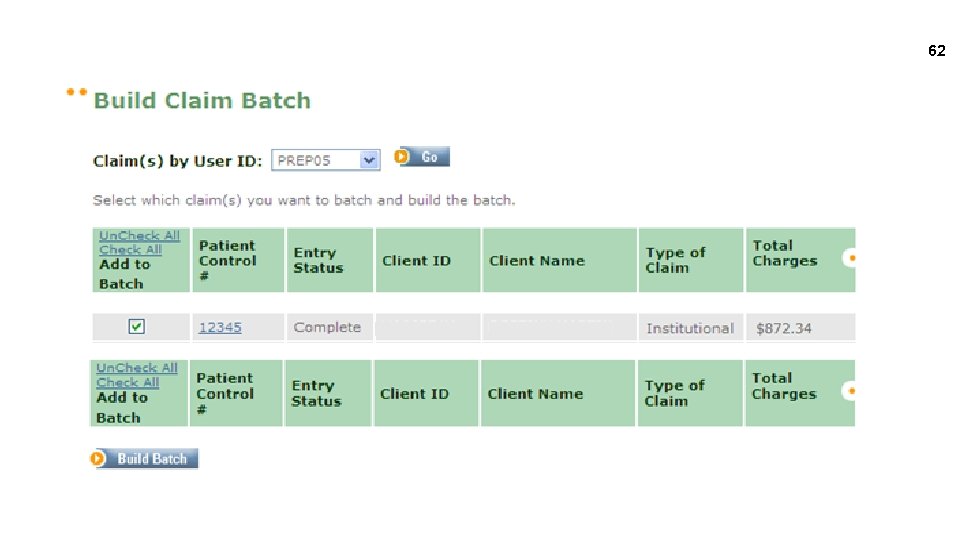Select the top Patient Control # column header

coord(227,260)
